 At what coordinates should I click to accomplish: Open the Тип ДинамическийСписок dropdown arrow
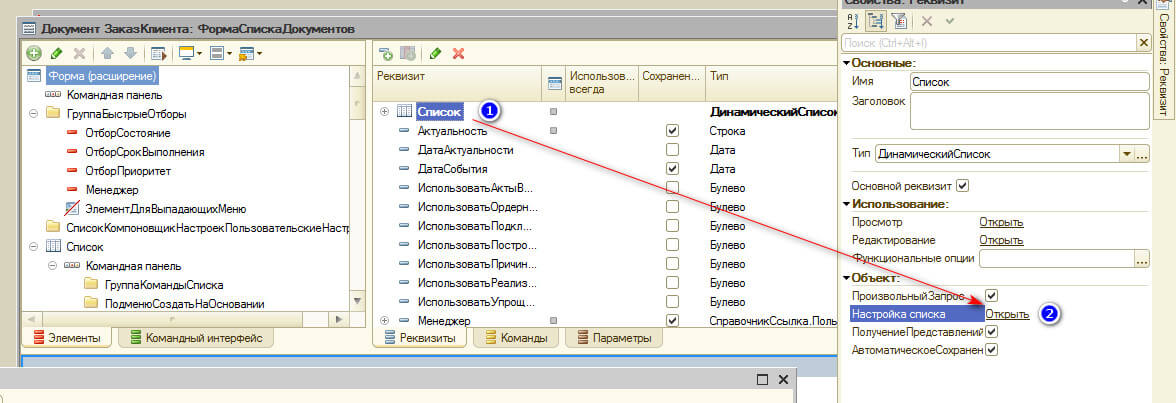(x=1127, y=154)
